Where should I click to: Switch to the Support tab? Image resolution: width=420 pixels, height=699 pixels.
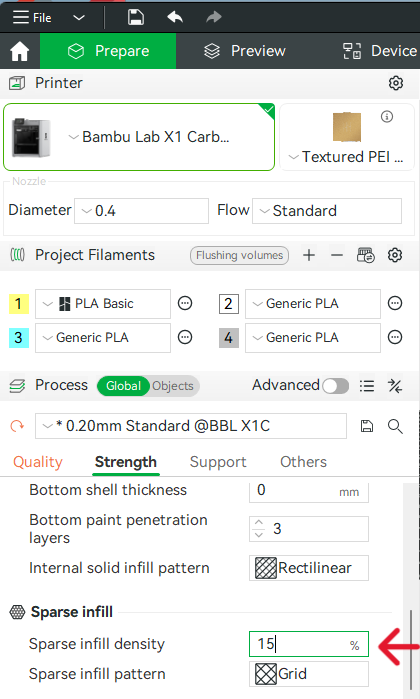click(218, 462)
